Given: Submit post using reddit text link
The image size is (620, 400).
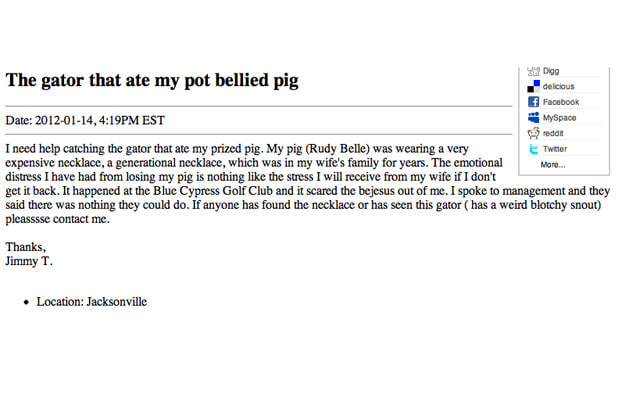Looking at the screenshot, I should 553,133.
